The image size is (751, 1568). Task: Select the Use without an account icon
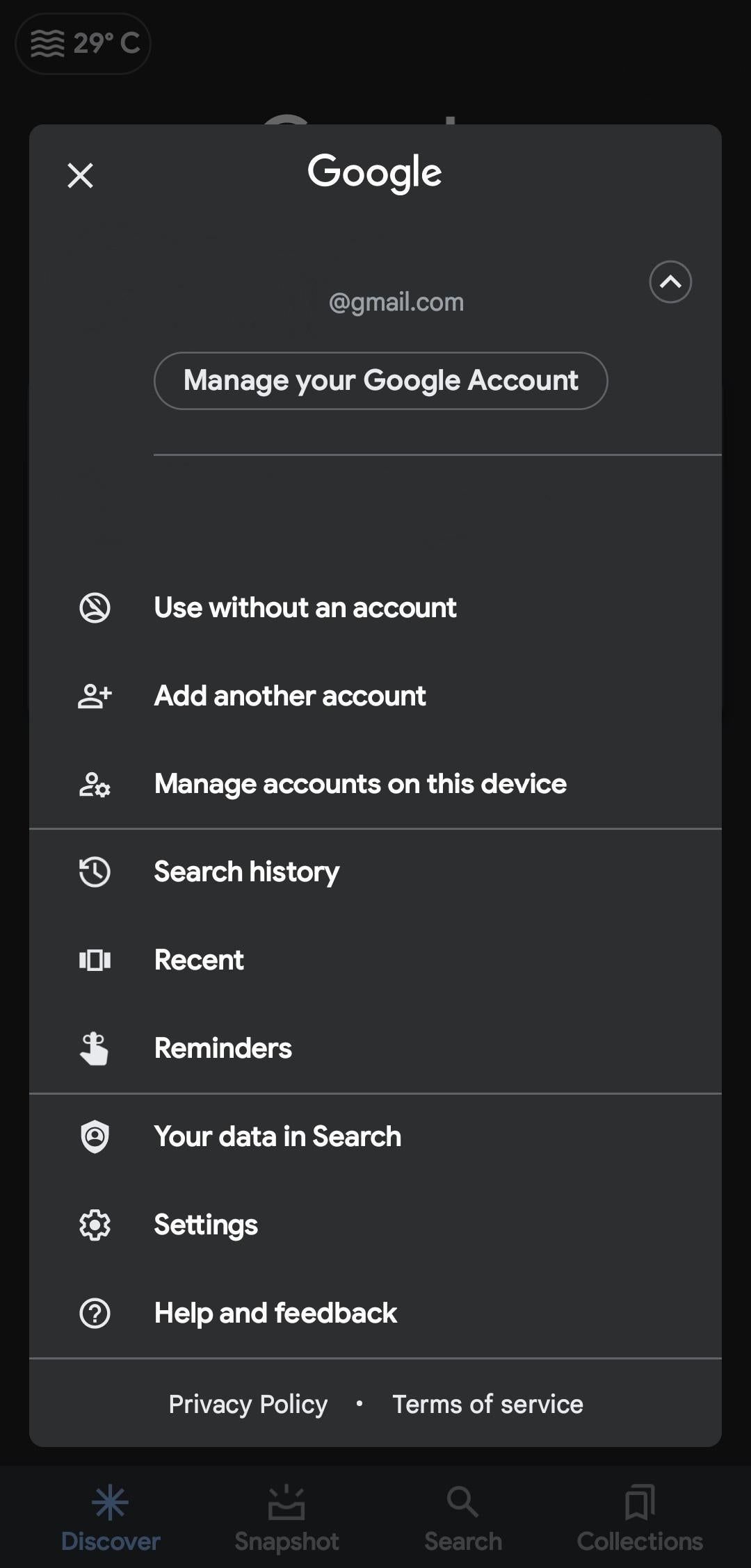coord(94,607)
